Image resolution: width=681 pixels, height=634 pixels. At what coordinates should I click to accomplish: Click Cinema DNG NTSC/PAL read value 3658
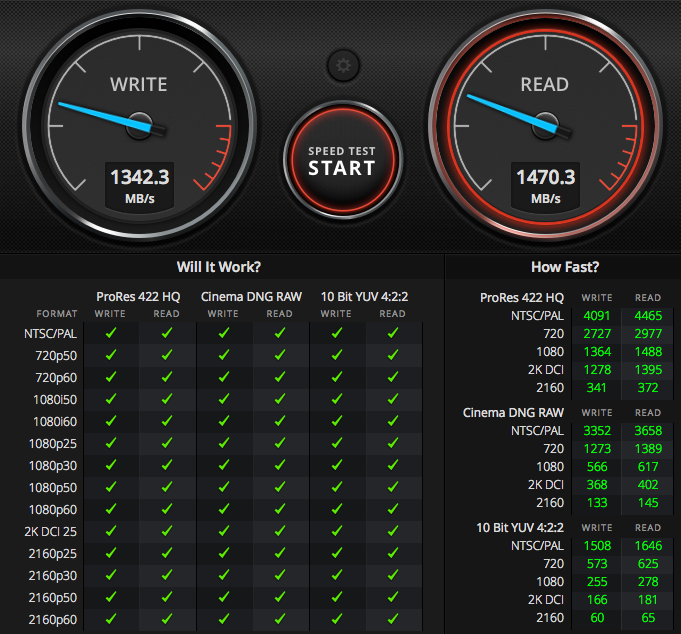648,431
